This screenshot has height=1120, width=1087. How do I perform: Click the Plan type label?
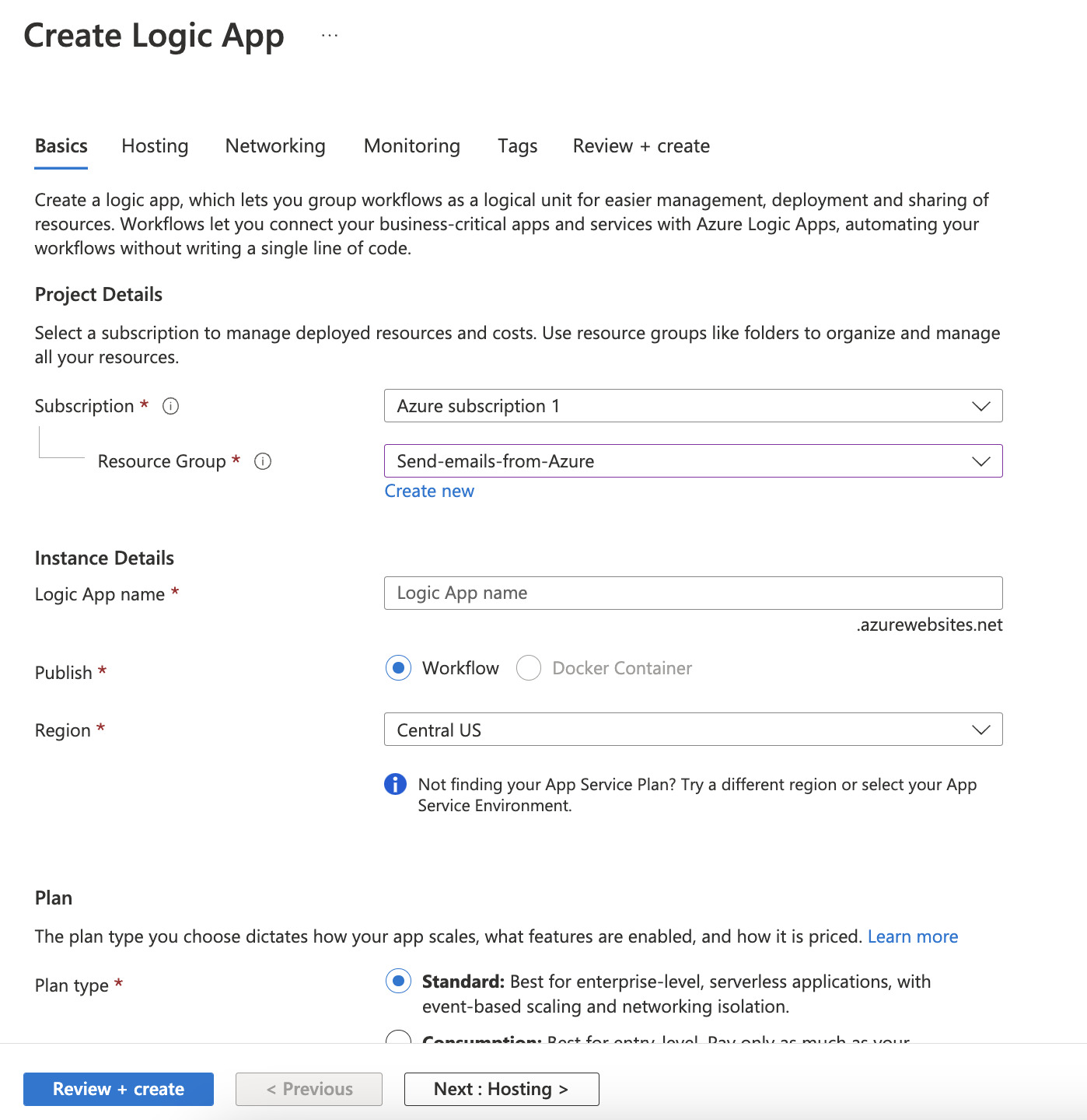point(72,985)
